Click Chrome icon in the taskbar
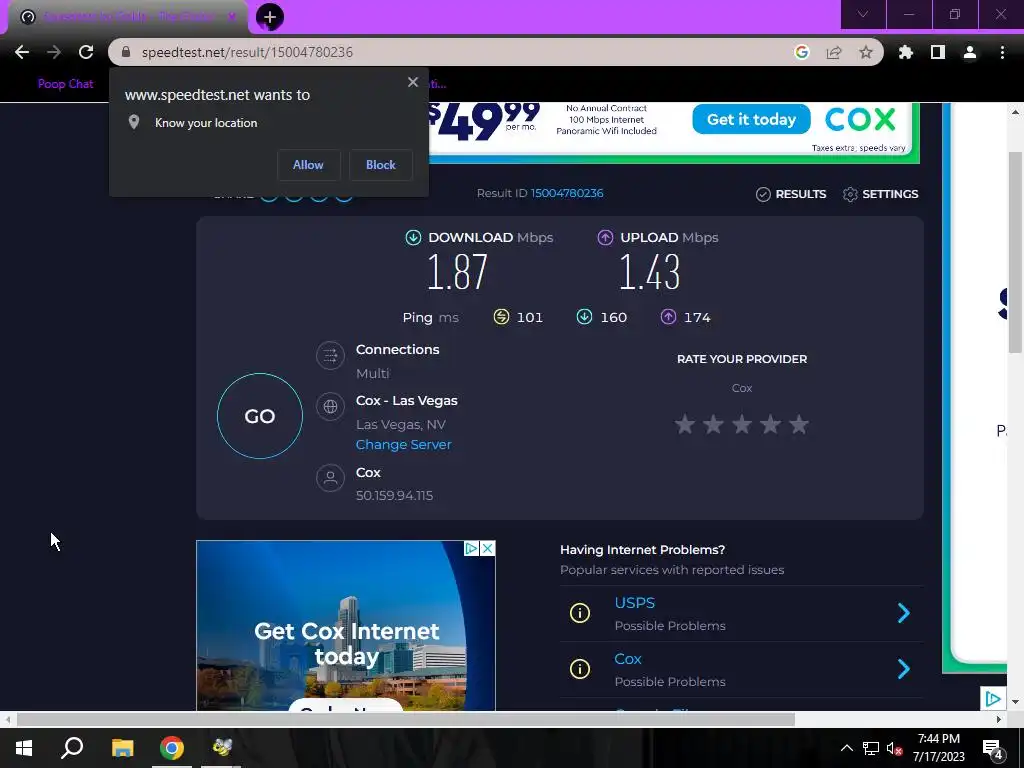Image resolution: width=1024 pixels, height=768 pixels. click(x=172, y=748)
